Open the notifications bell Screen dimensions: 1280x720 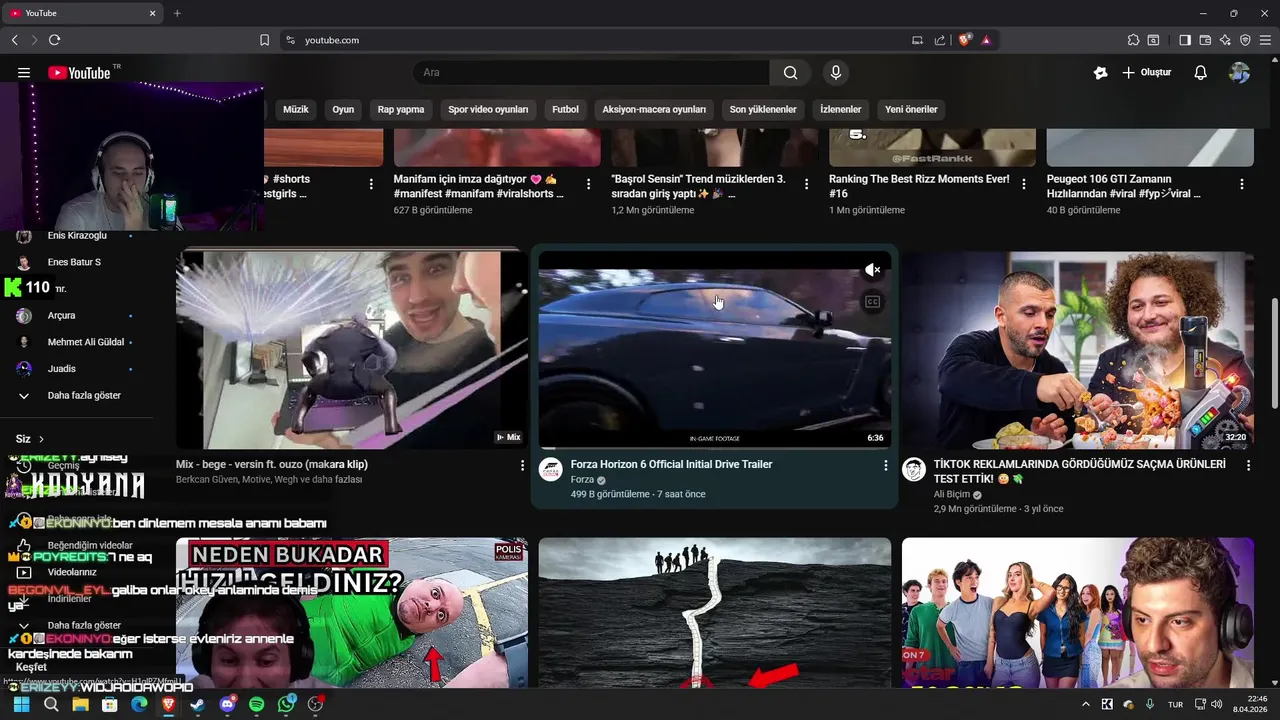[x=1201, y=73]
